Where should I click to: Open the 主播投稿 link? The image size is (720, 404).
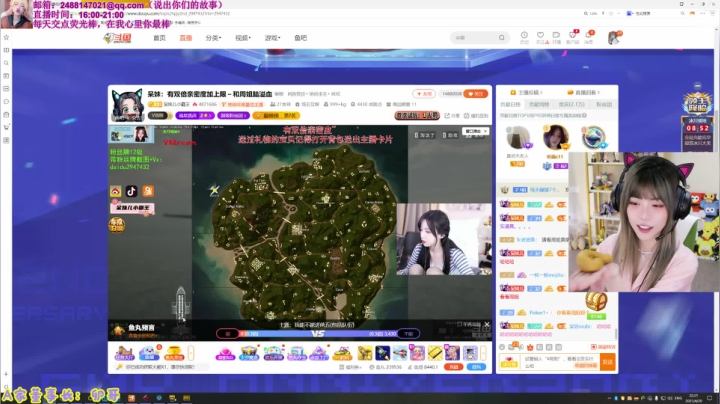point(527,92)
